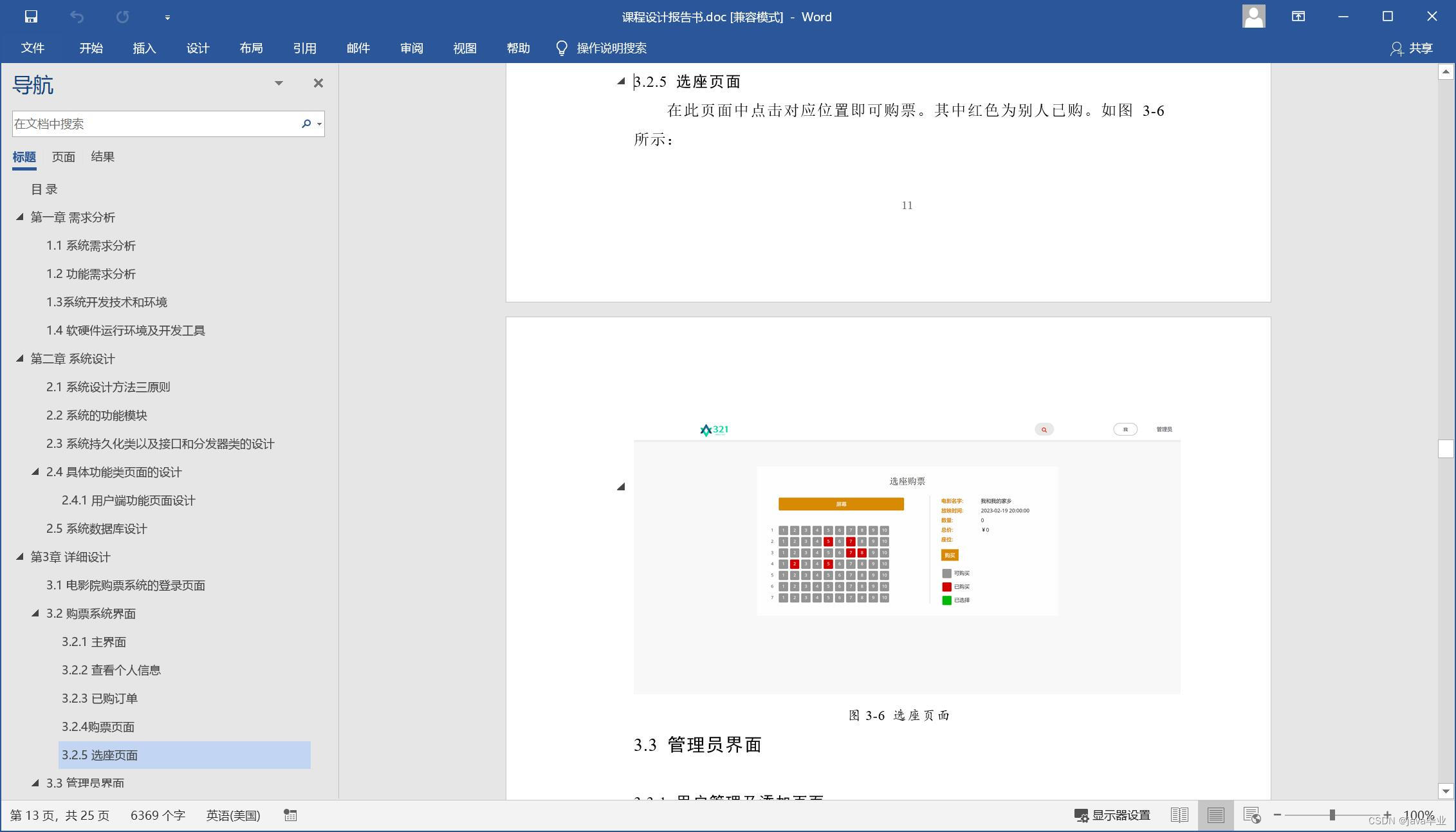Open the 文件 menu
The width and height of the screenshot is (1456, 832).
click(33, 48)
